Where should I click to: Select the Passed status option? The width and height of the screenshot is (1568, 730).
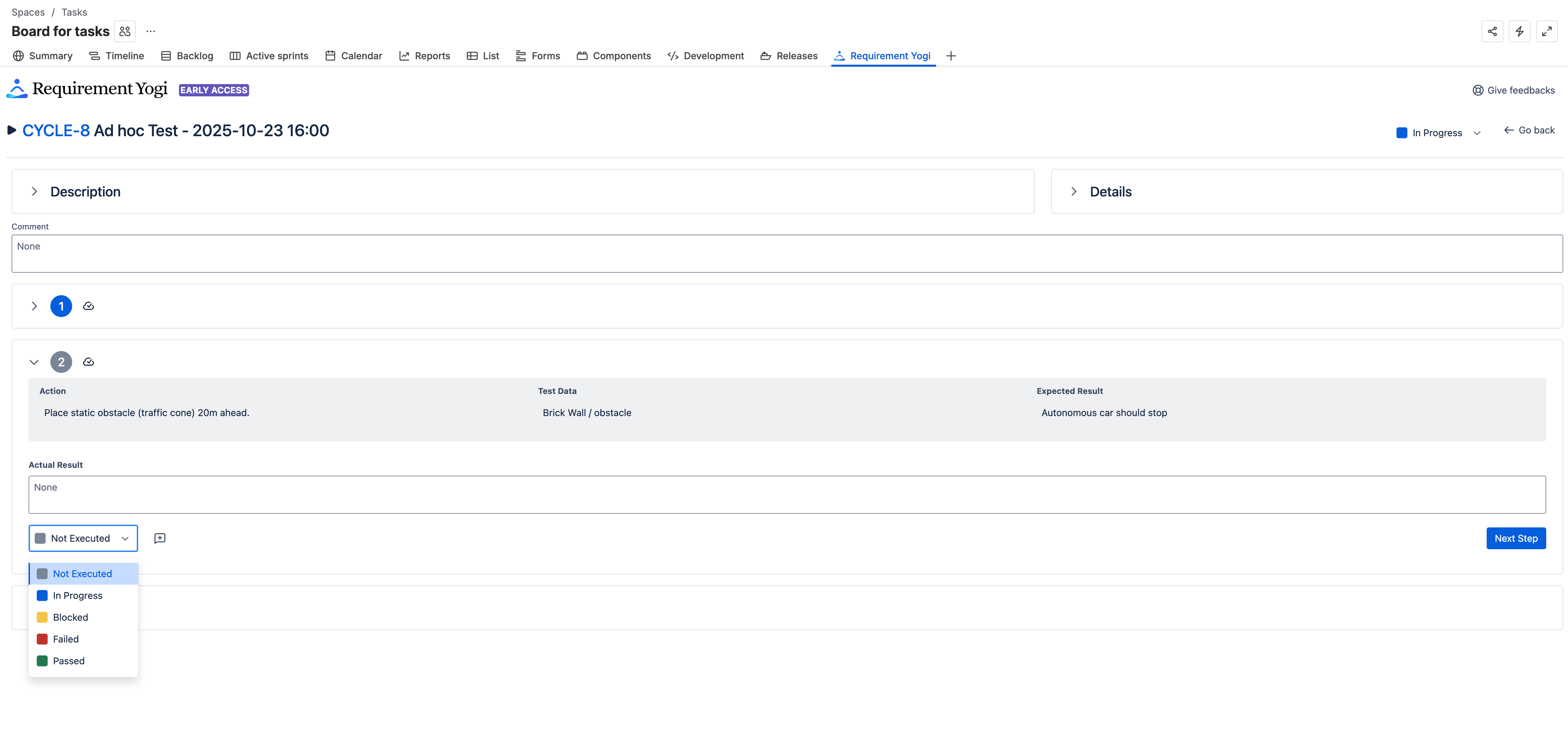pyautogui.click(x=68, y=661)
